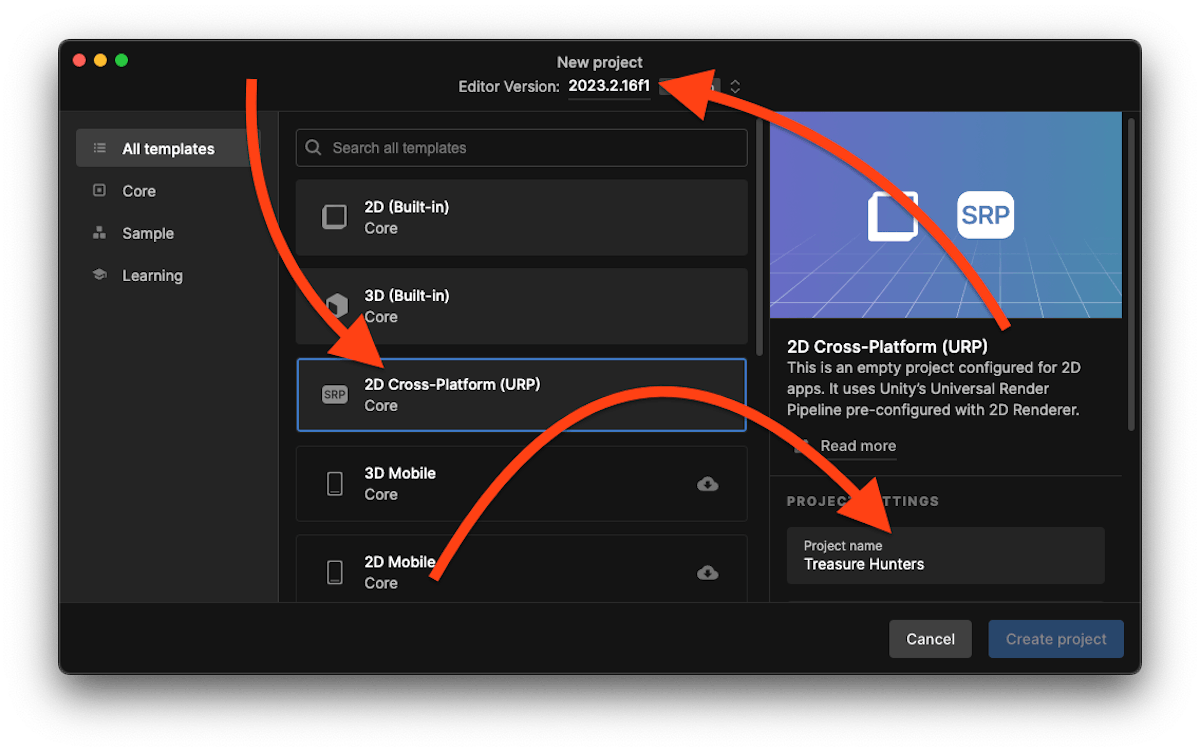This screenshot has width=1200, height=752.
Task: Open the Read more link
Action: click(x=857, y=446)
